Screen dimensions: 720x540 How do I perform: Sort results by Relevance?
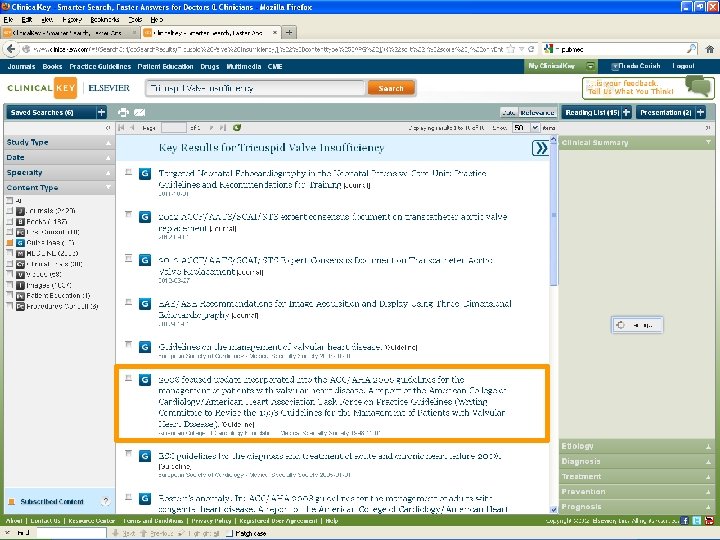pos(537,112)
